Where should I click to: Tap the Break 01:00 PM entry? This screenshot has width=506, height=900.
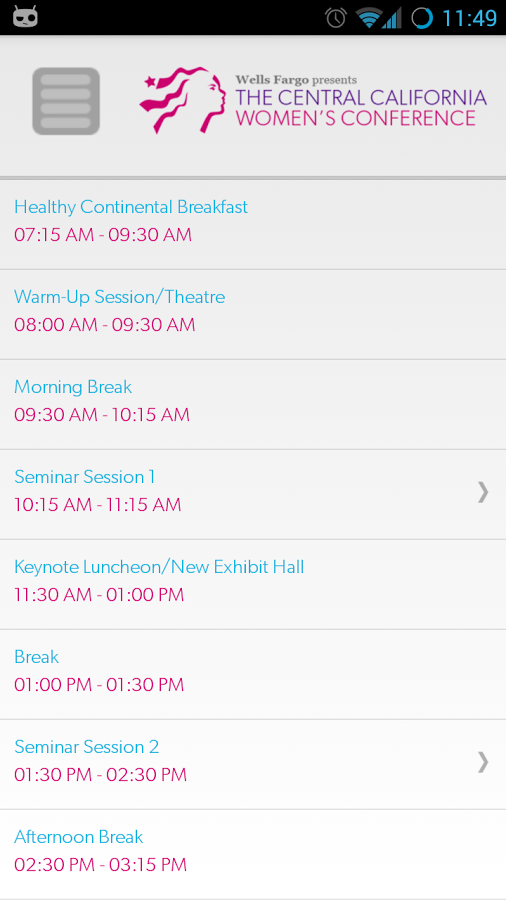coord(253,674)
